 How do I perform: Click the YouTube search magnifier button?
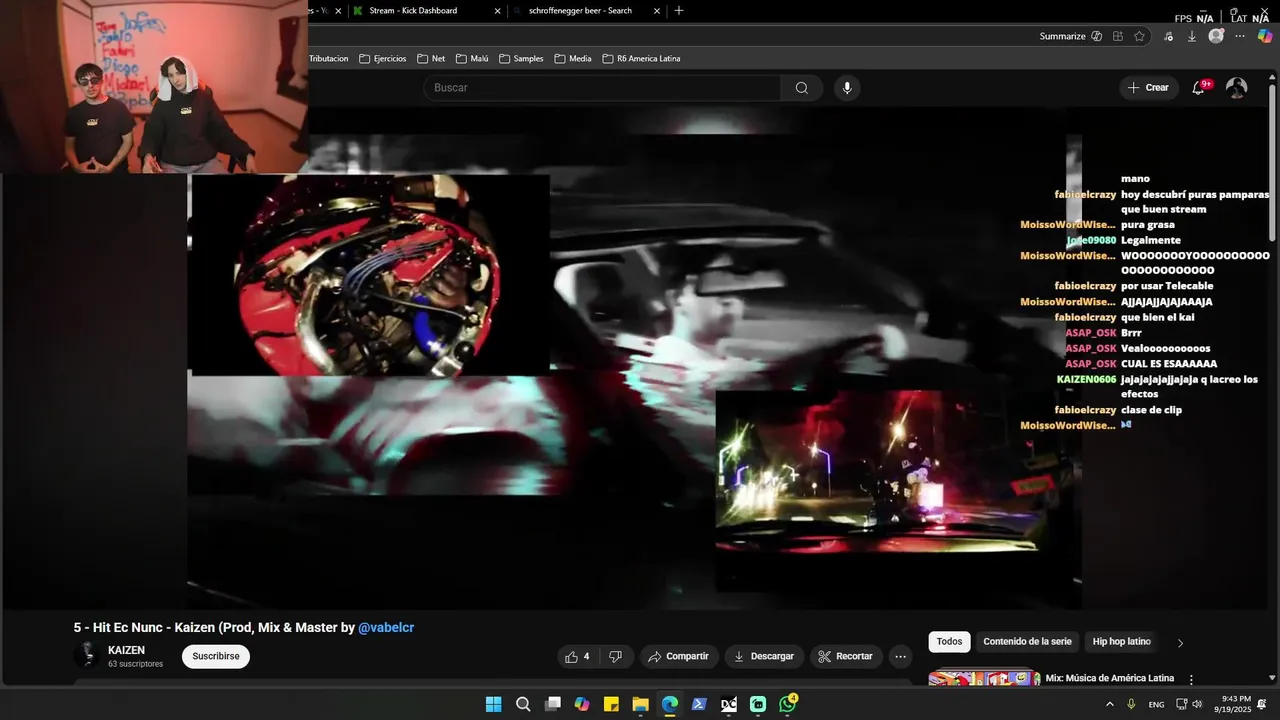(801, 88)
